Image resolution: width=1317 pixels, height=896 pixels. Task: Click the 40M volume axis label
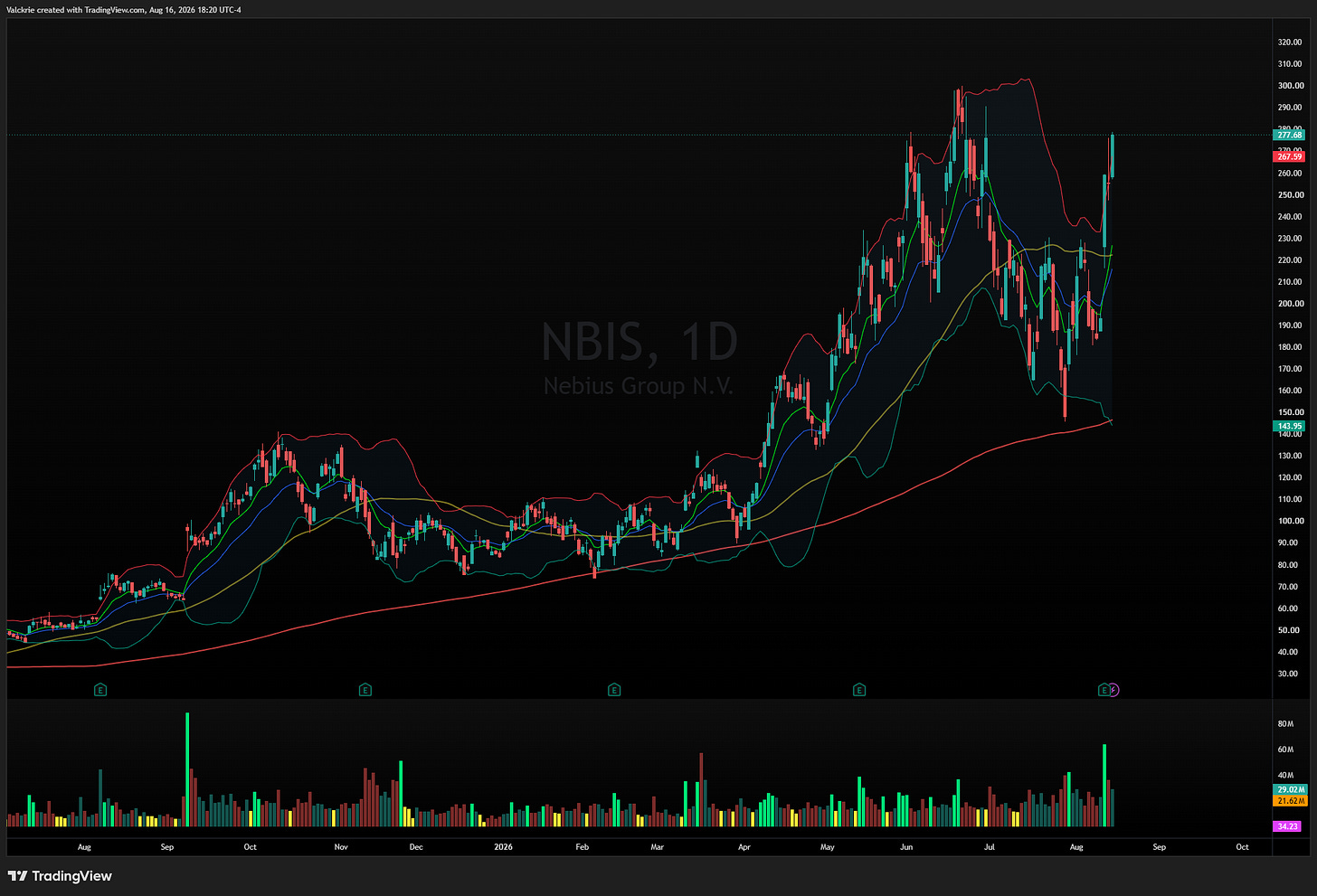tap(1285, 775)
